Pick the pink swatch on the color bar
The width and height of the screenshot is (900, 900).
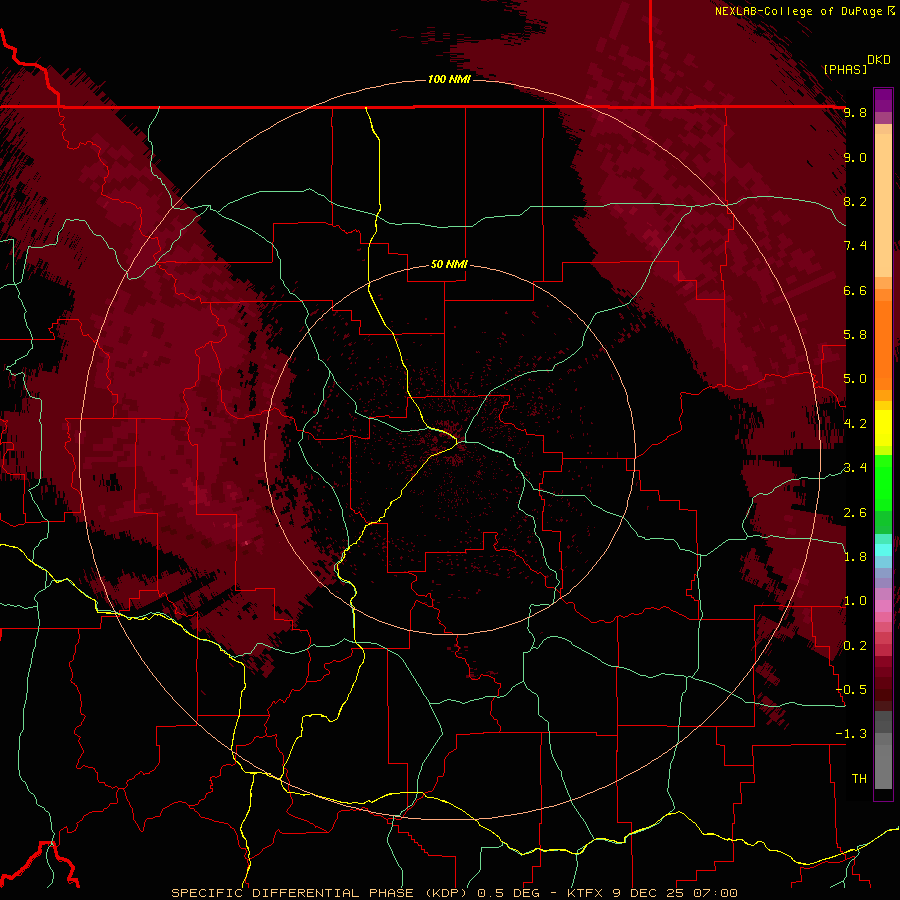[883, 606]
